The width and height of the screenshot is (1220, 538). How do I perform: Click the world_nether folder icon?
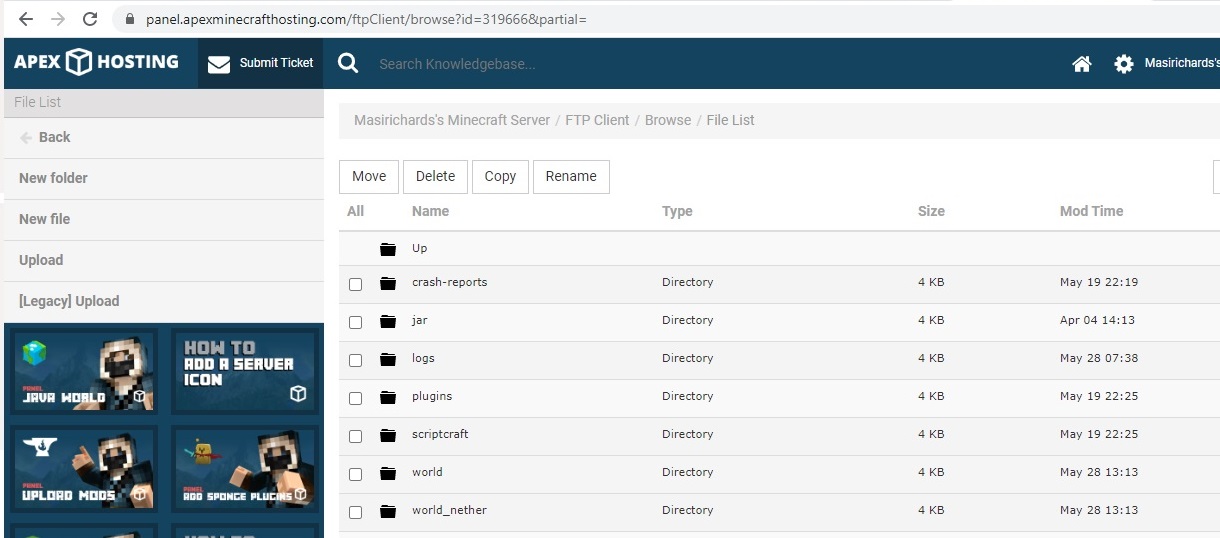[x=388, y=511]
